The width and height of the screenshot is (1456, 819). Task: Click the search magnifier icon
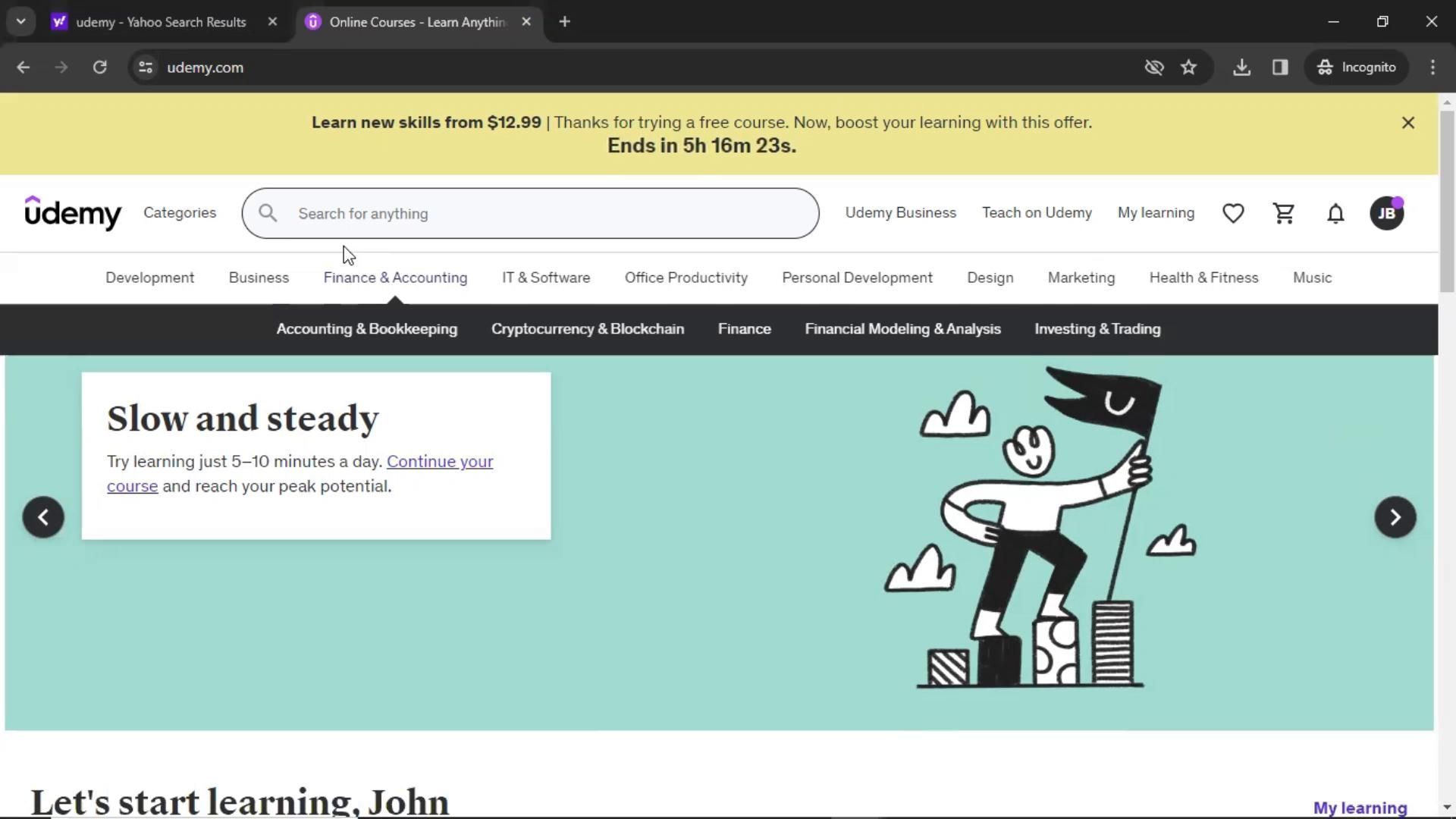[268, 214]
